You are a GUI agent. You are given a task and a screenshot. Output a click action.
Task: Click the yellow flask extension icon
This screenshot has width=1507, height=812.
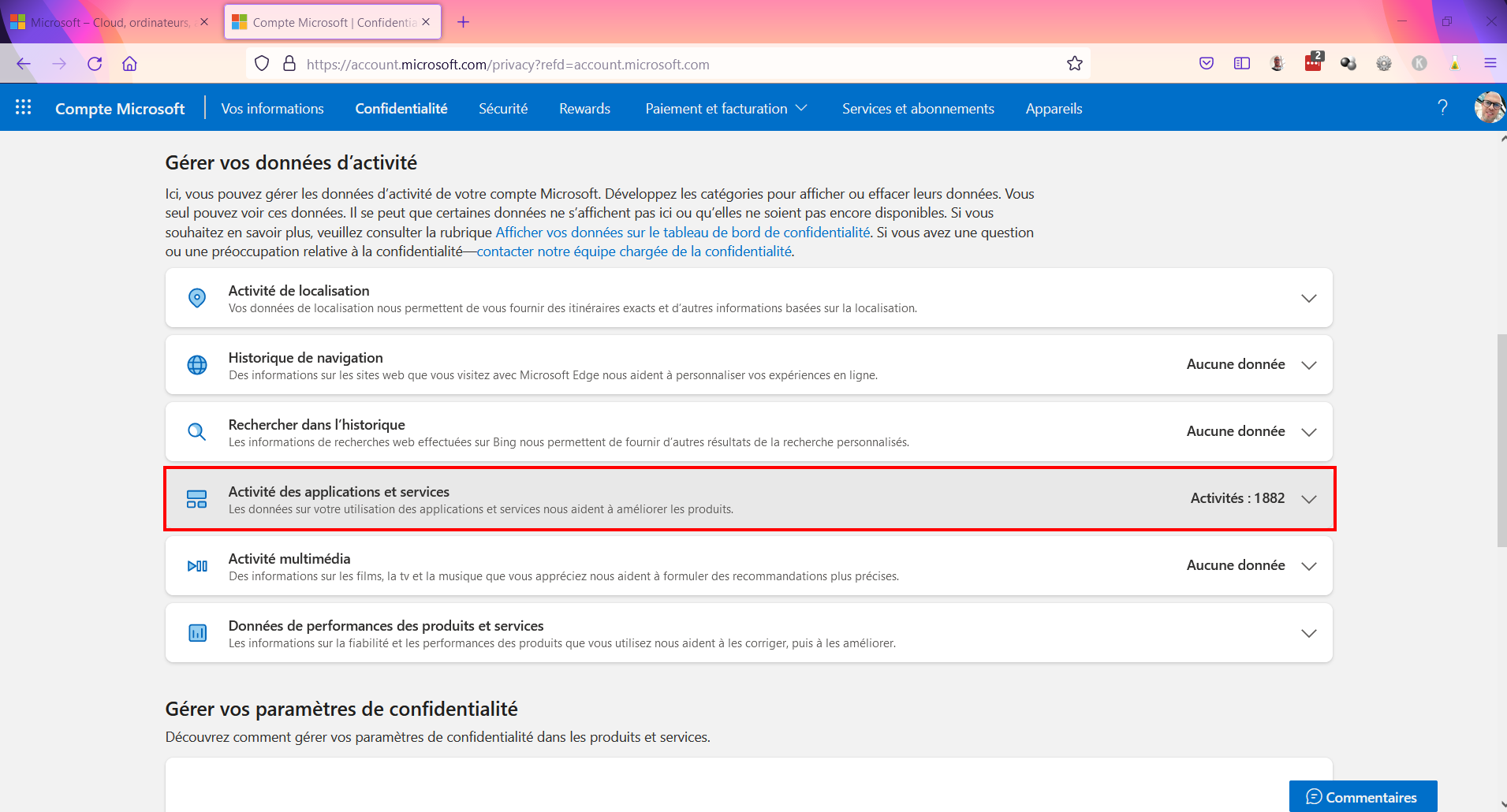[x=1455, y=64]
